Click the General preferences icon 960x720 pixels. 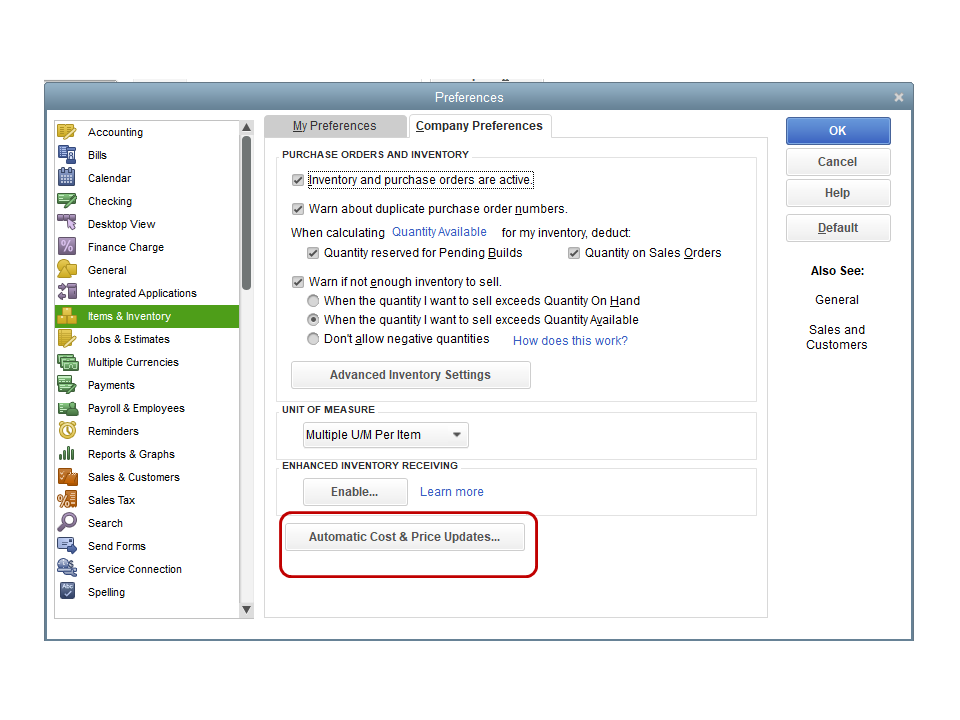point(67,269)
